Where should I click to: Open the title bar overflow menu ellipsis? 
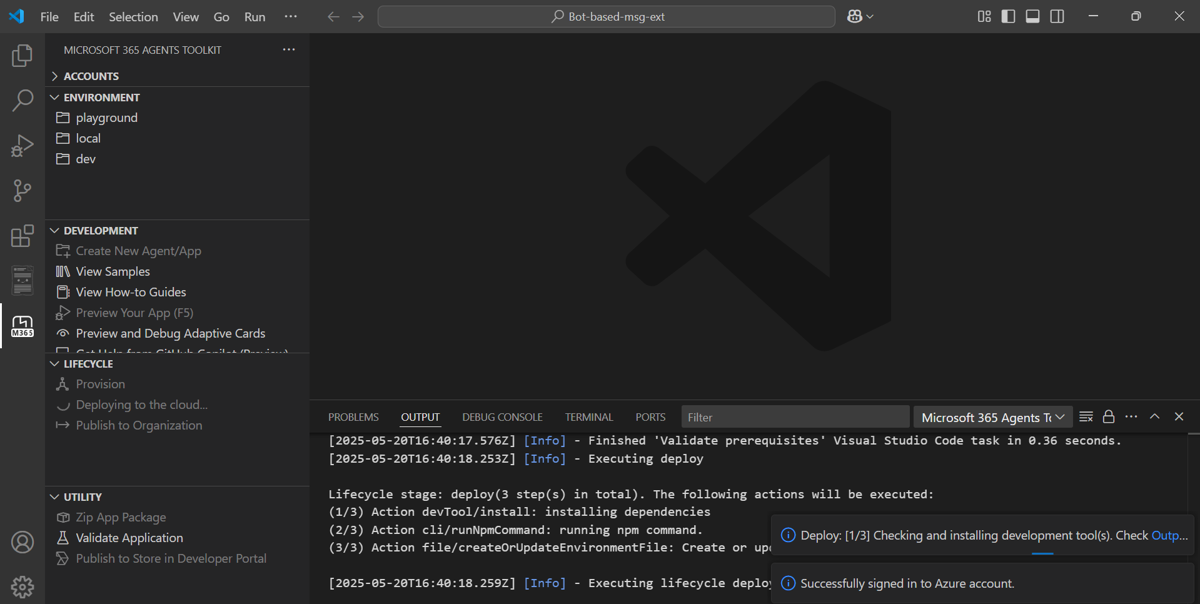pyautogui.click(x=291, y=17)
